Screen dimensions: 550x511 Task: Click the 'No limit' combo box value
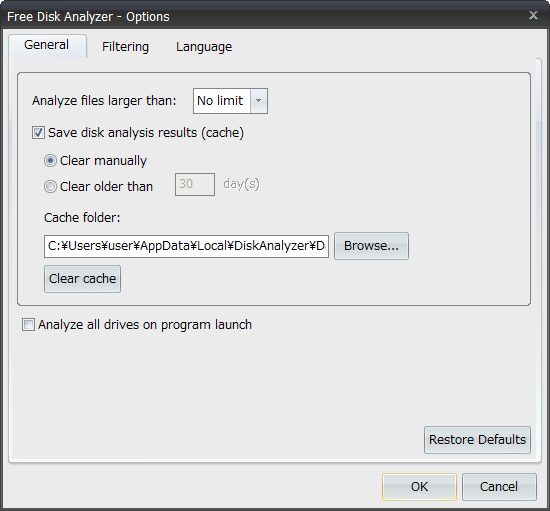click(x=221, y=101)
